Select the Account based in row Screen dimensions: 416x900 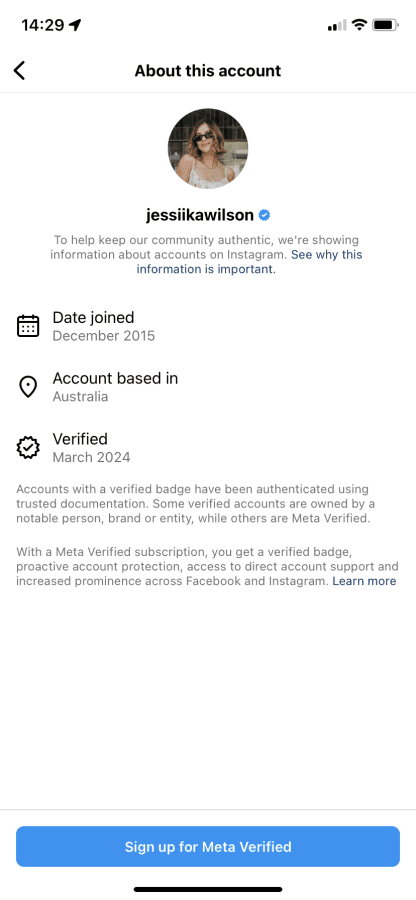pyautogui.click(x=208, y=387)
